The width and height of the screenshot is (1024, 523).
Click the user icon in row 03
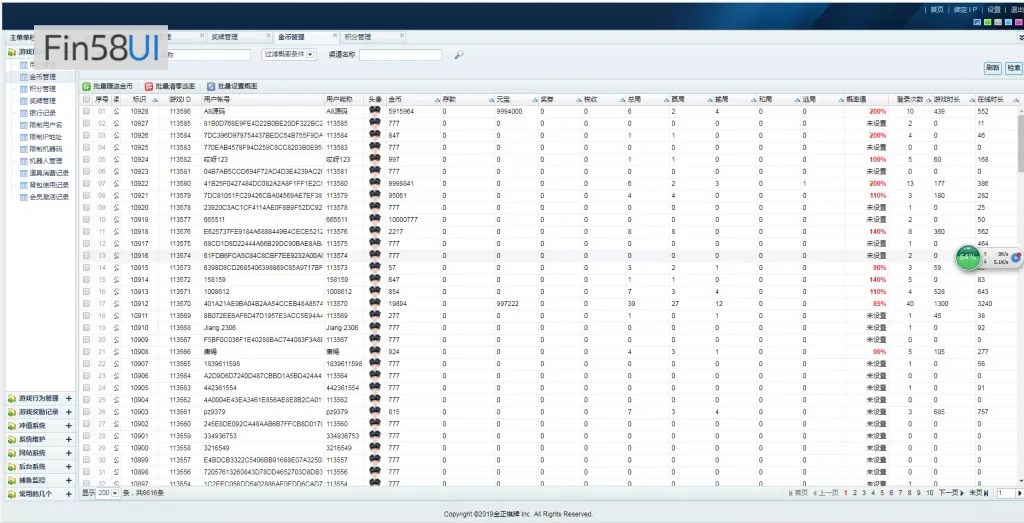point(116,135)
